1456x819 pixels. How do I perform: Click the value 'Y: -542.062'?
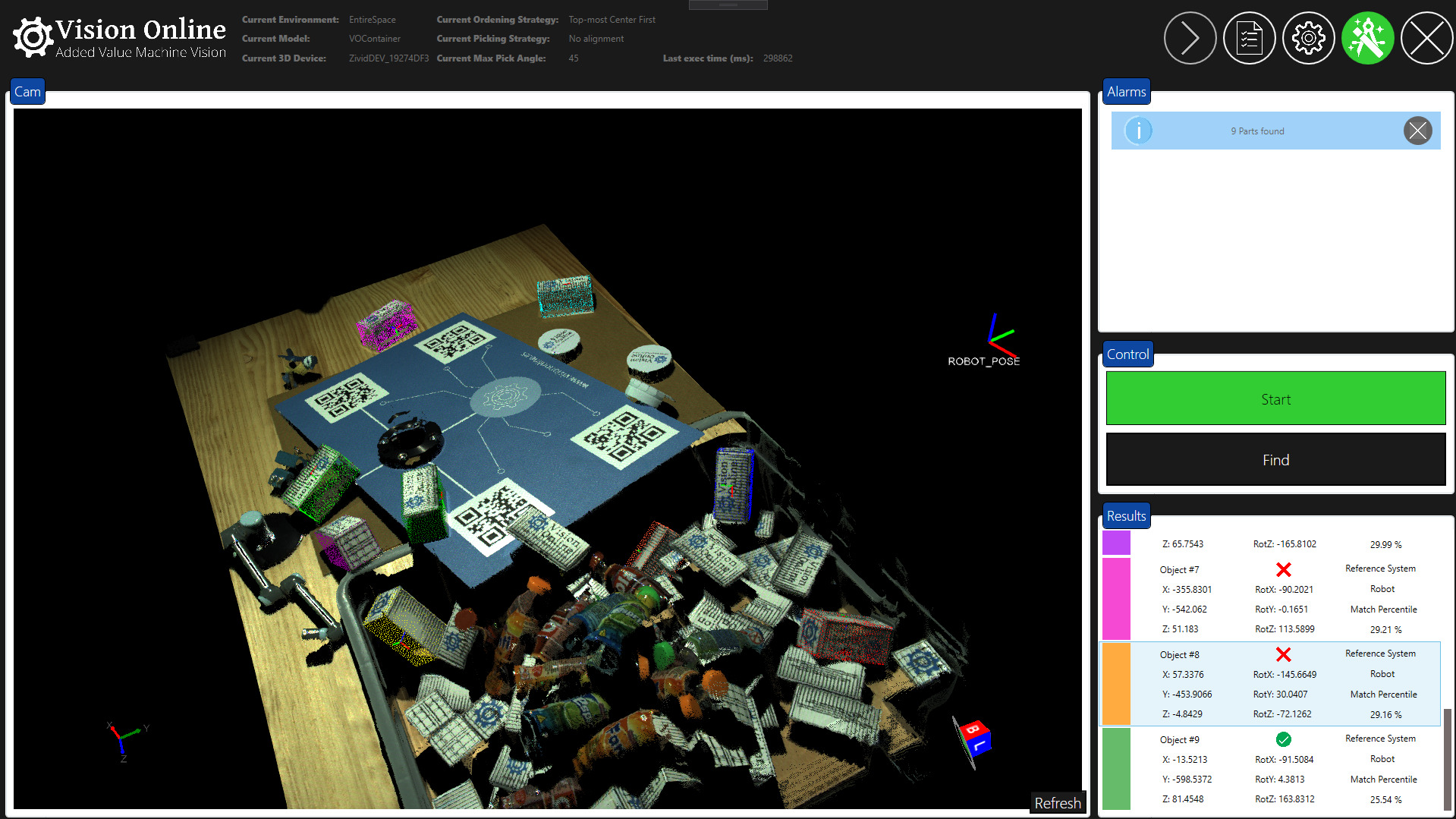(x=1184, y=610)
